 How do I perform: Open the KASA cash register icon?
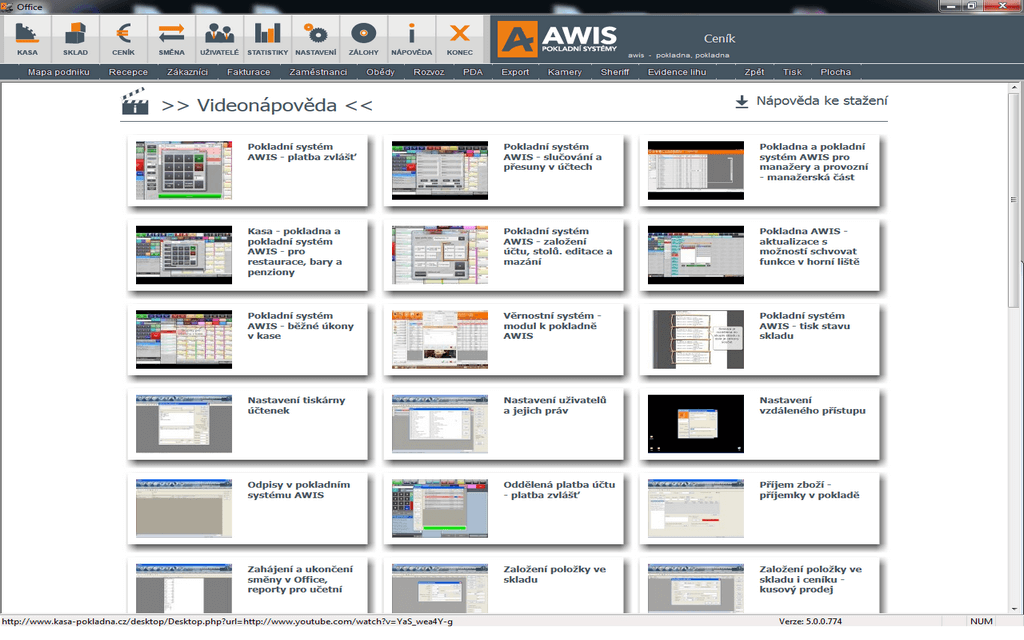(27, 39)
